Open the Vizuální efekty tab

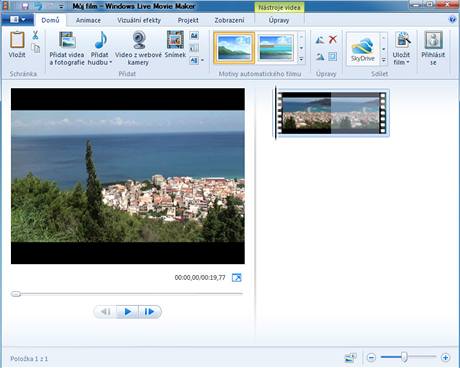click(x=139, y=20)
